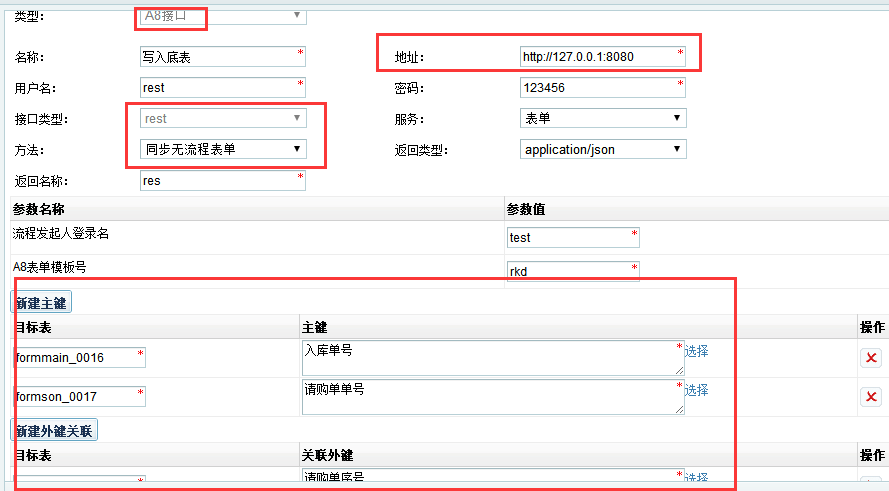Viewport: 889px width, 491px height.
Task: Open the 类型 A8接口 dropdown
Action: point(223,16)
